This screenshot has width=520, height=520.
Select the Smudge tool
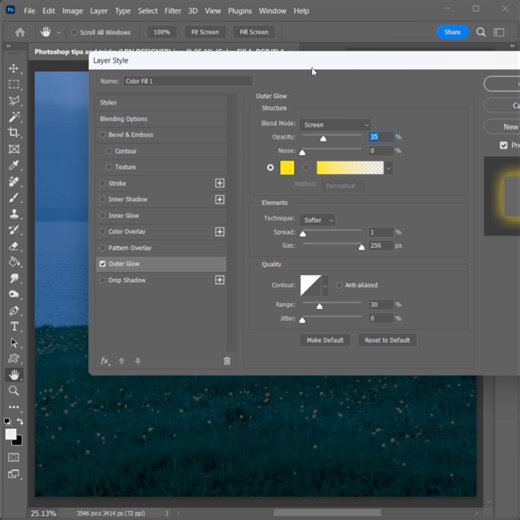coord(14,278)
